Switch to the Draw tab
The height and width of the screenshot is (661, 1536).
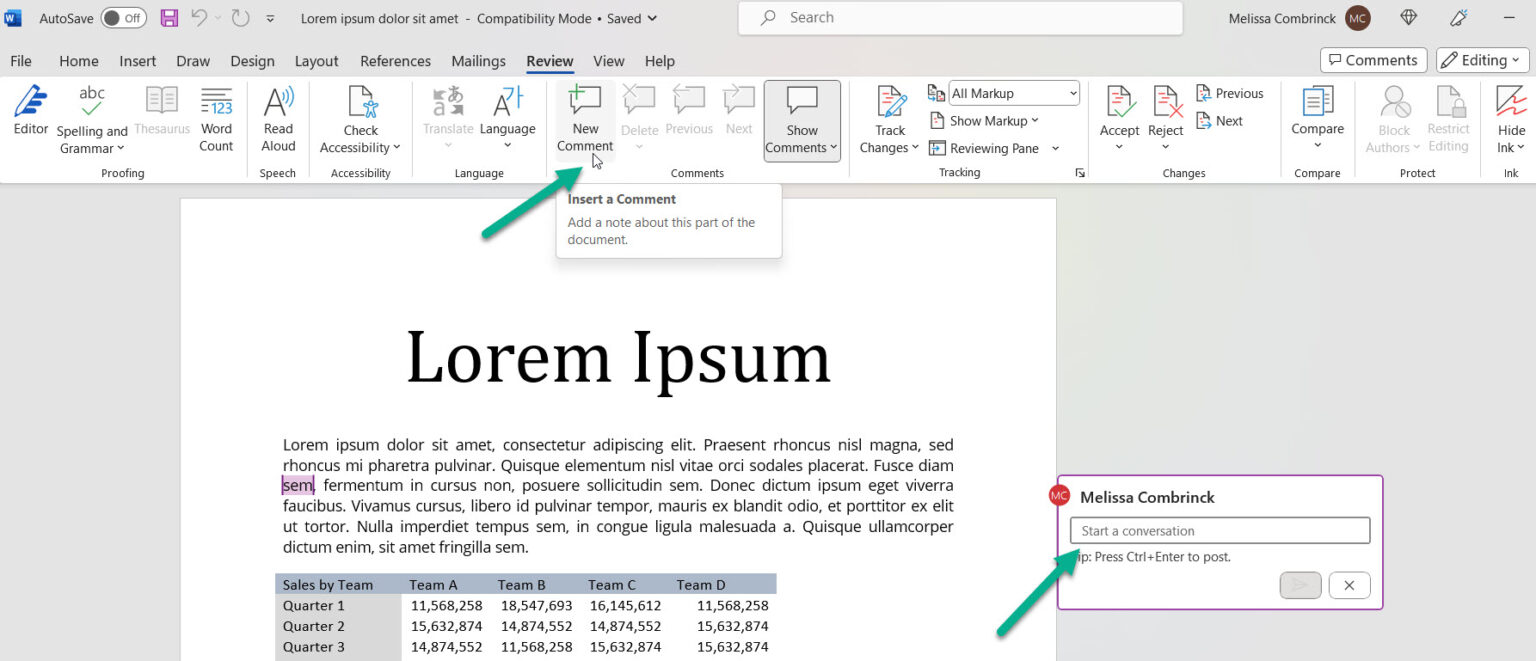(193, 61)
